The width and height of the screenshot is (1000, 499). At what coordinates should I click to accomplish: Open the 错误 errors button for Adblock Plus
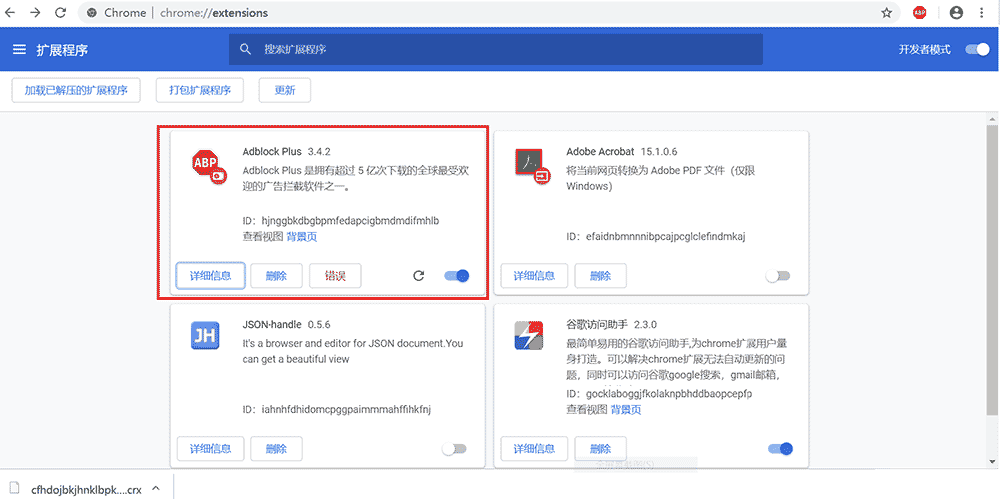[x=335, y=276]
